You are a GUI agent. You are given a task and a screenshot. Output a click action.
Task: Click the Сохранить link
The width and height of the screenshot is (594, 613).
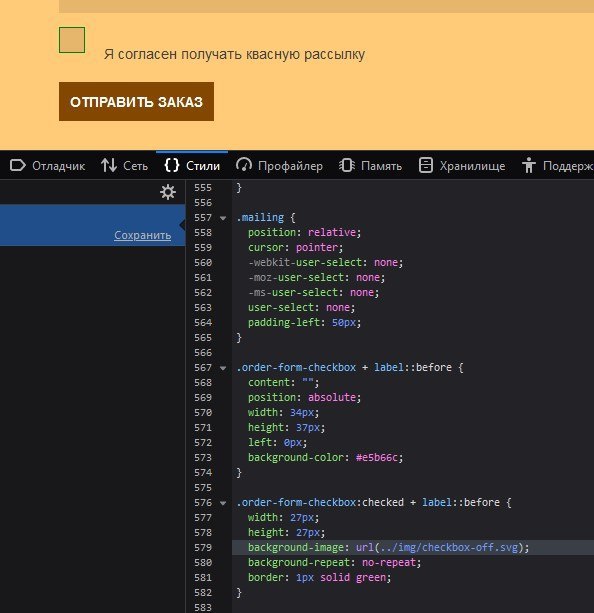[142, 235]
